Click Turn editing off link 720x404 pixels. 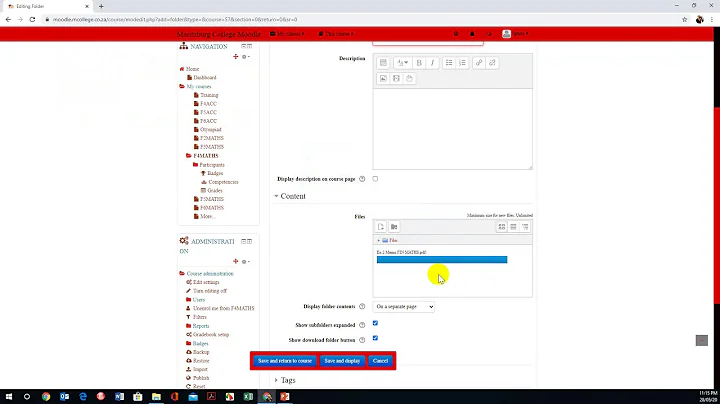210,291
